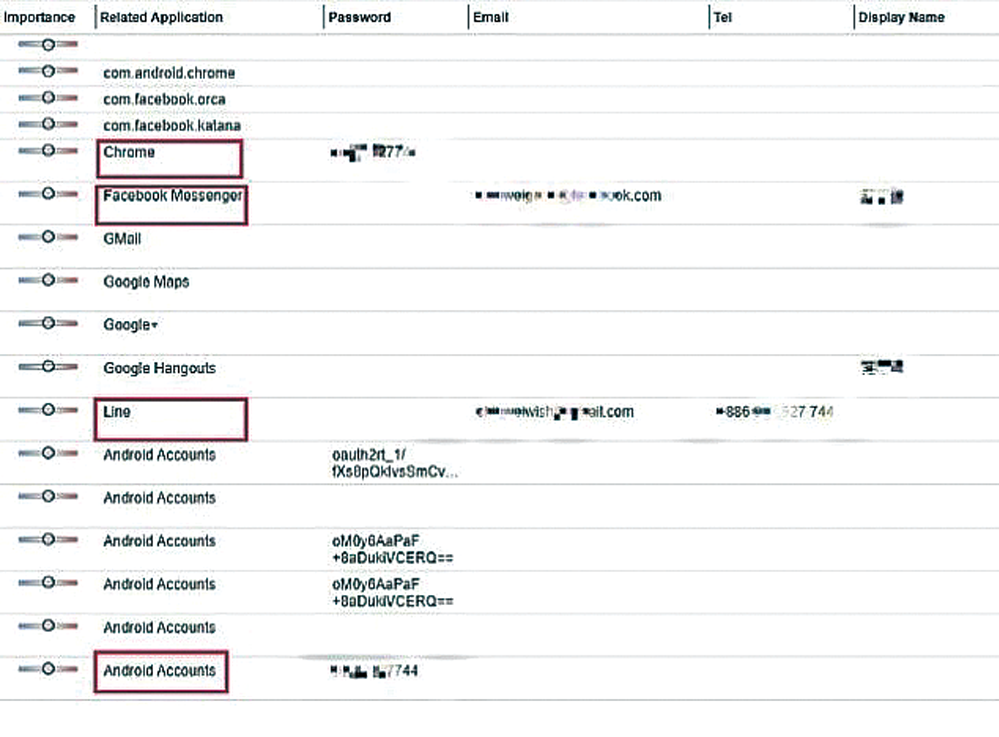Viewport: 999px width, 737px height.
Task: Sort by the Password column header
Action: pyautogui.click(x=359, y=17)
